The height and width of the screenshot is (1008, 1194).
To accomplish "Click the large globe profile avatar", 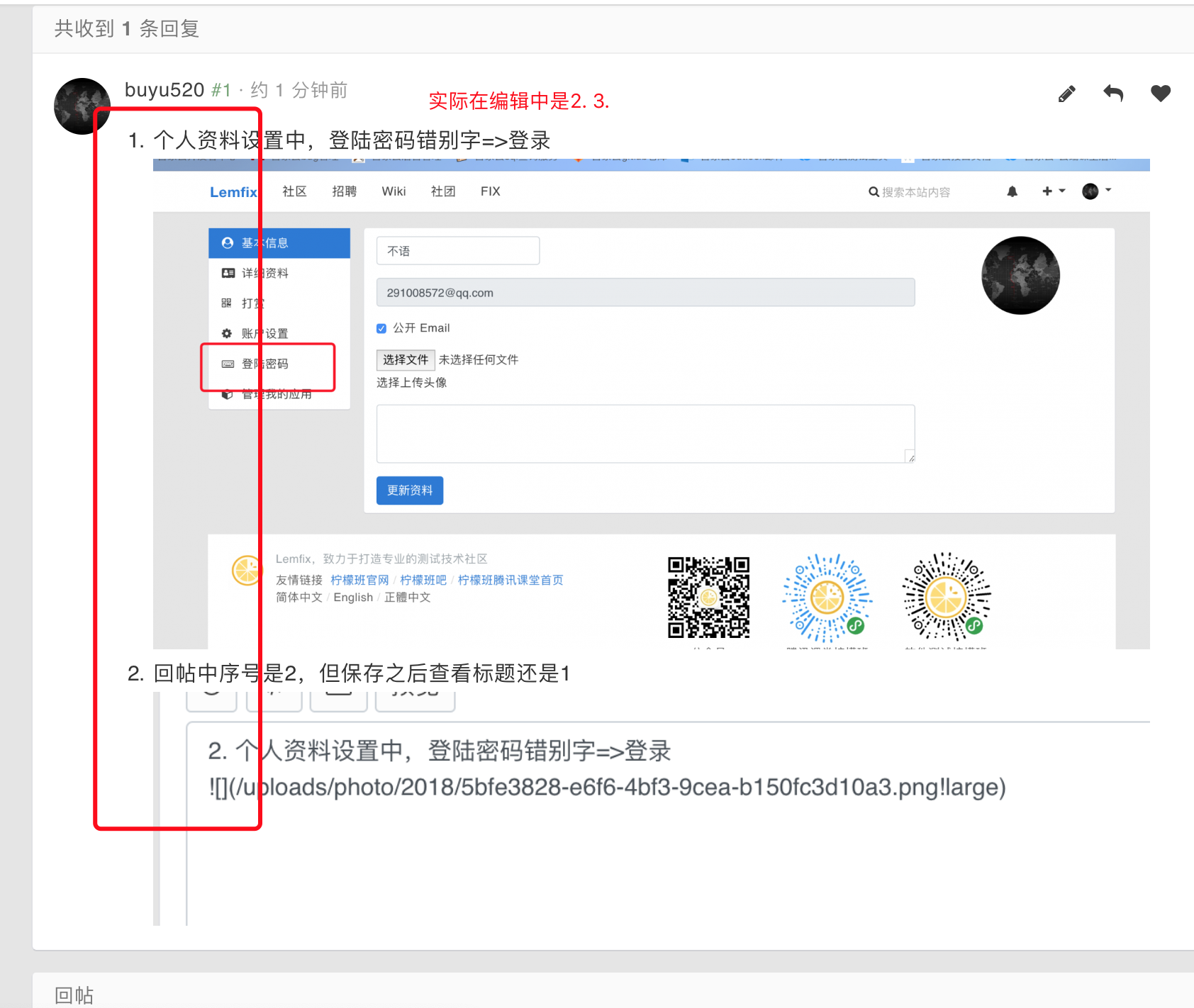I will pyautogui.click(x=1020, y=275).
